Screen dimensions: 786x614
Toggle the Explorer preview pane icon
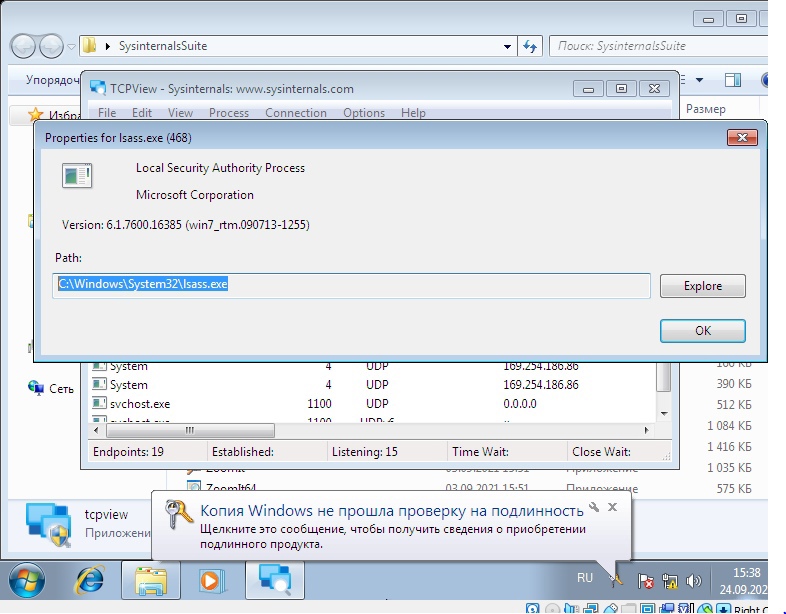tap(732, 80)
